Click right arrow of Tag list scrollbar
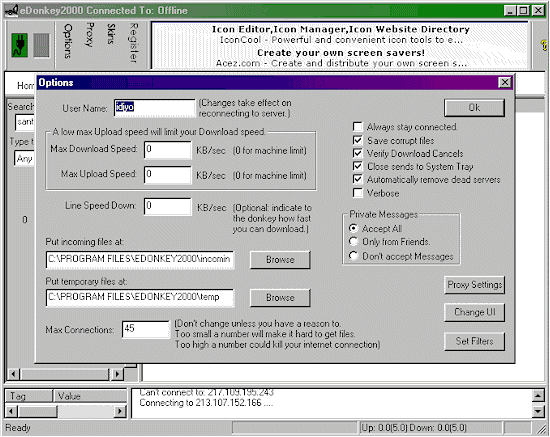 (x=120, y=411)
